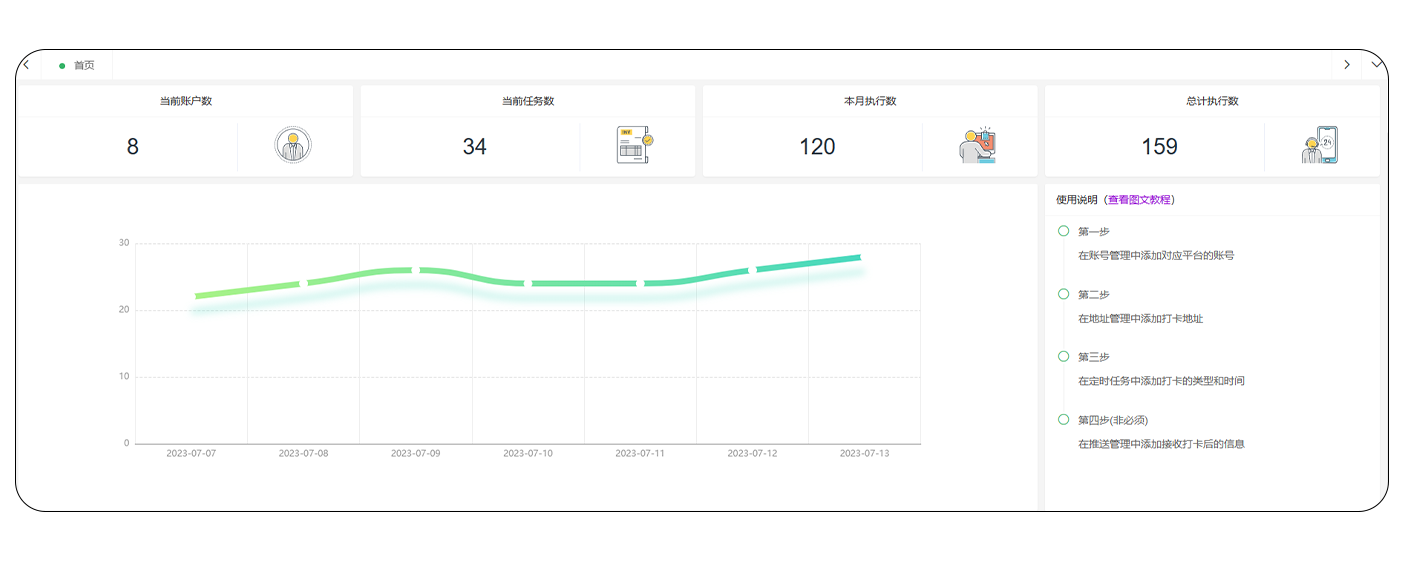Click the 总计执行数 card title

coord(1212,101)
